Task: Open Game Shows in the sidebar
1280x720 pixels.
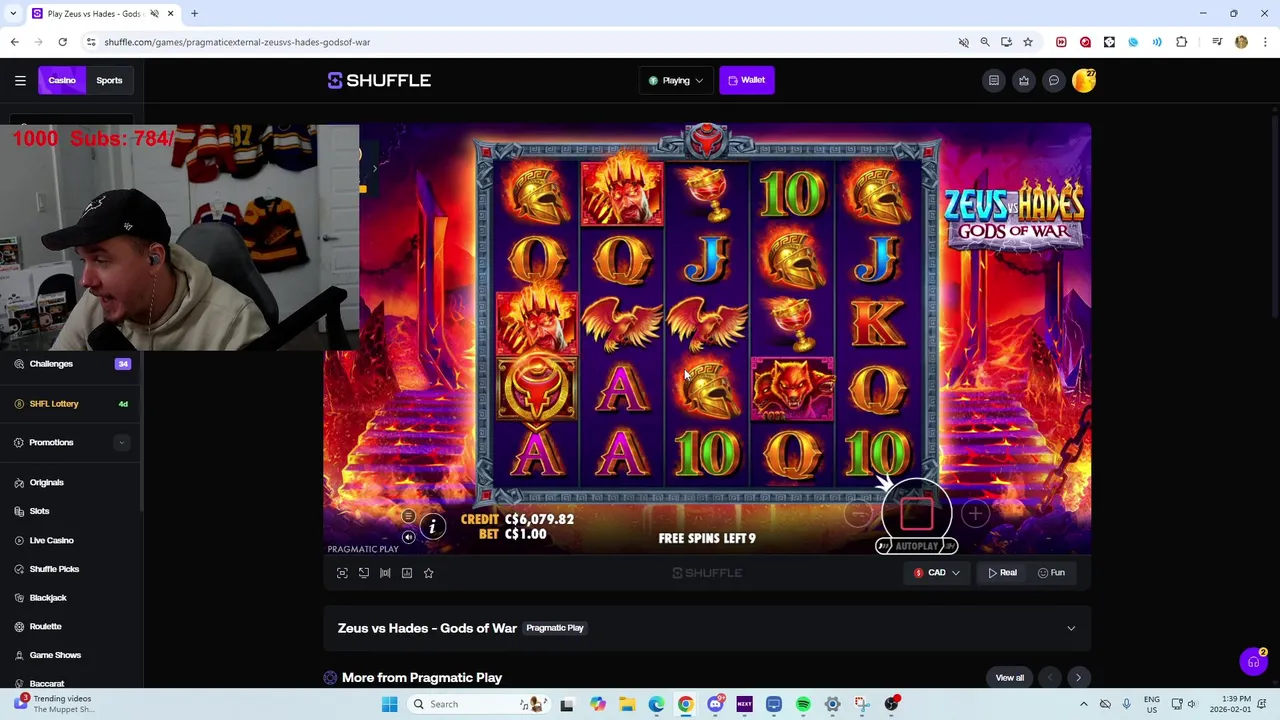Action: (x=55, y=655)
